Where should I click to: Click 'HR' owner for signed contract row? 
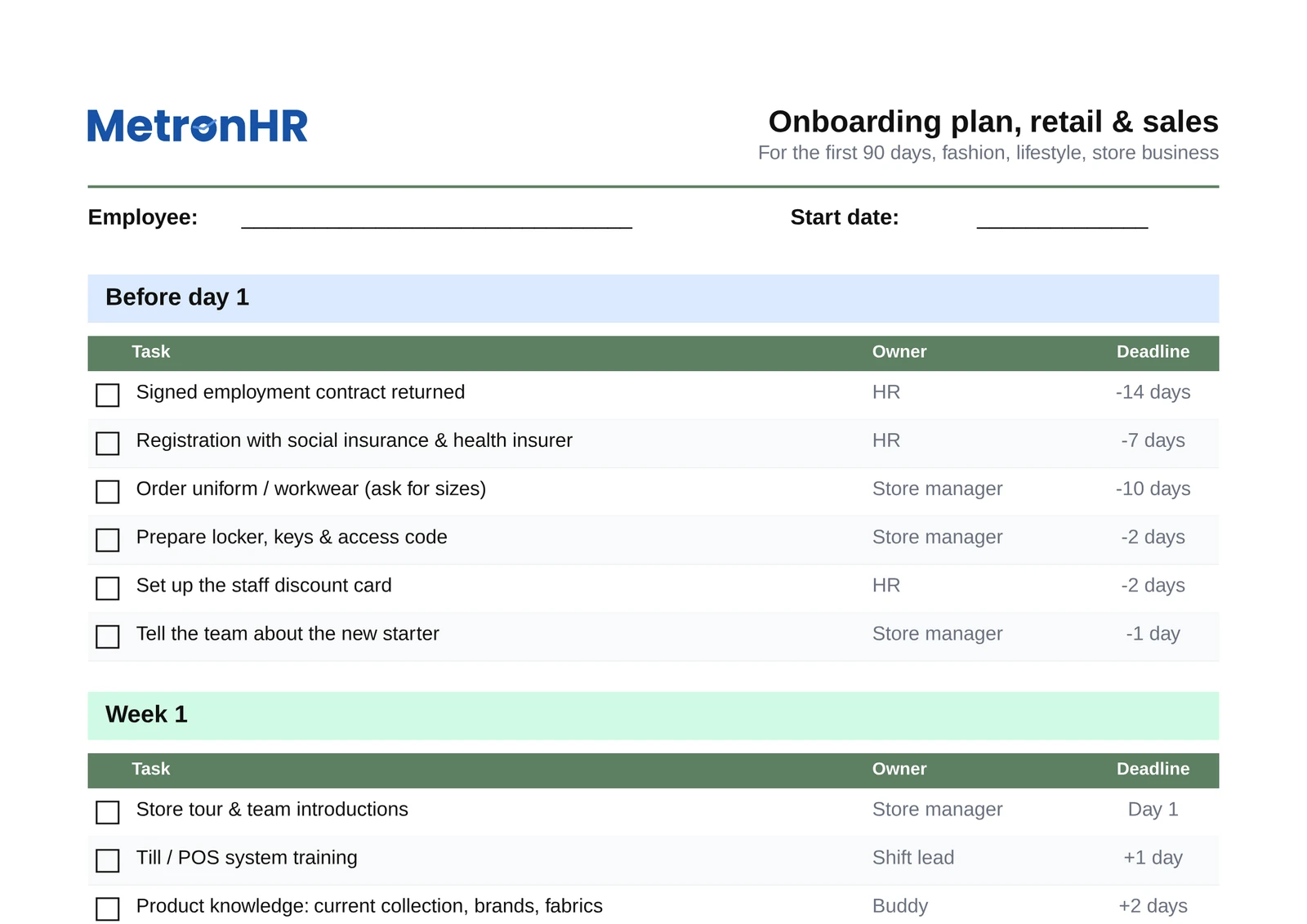886,392
